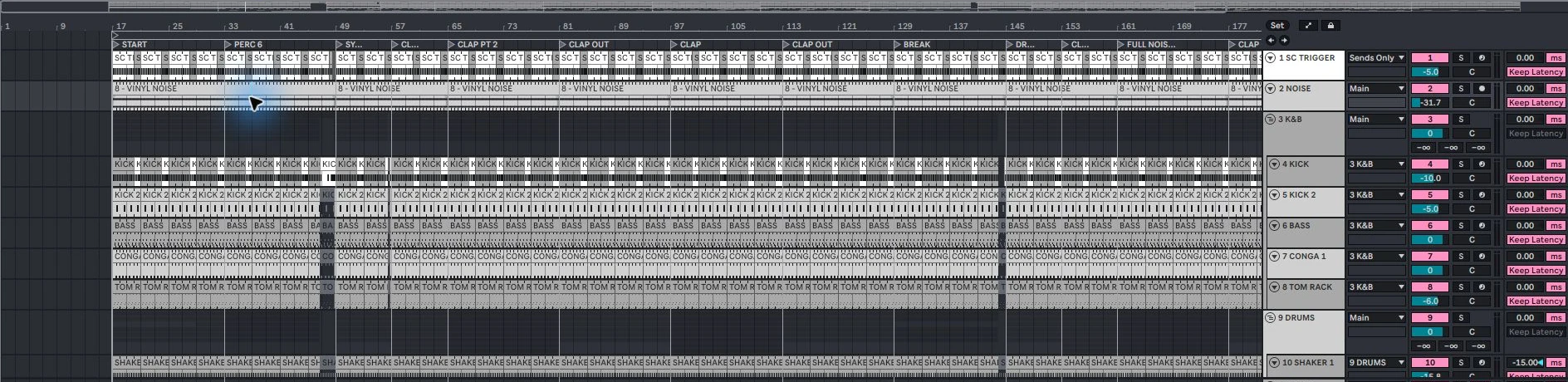Collapse the 8 TOM RACK track
The width and height of the screenshot is (1568, 382).
tap(1274, 287)
